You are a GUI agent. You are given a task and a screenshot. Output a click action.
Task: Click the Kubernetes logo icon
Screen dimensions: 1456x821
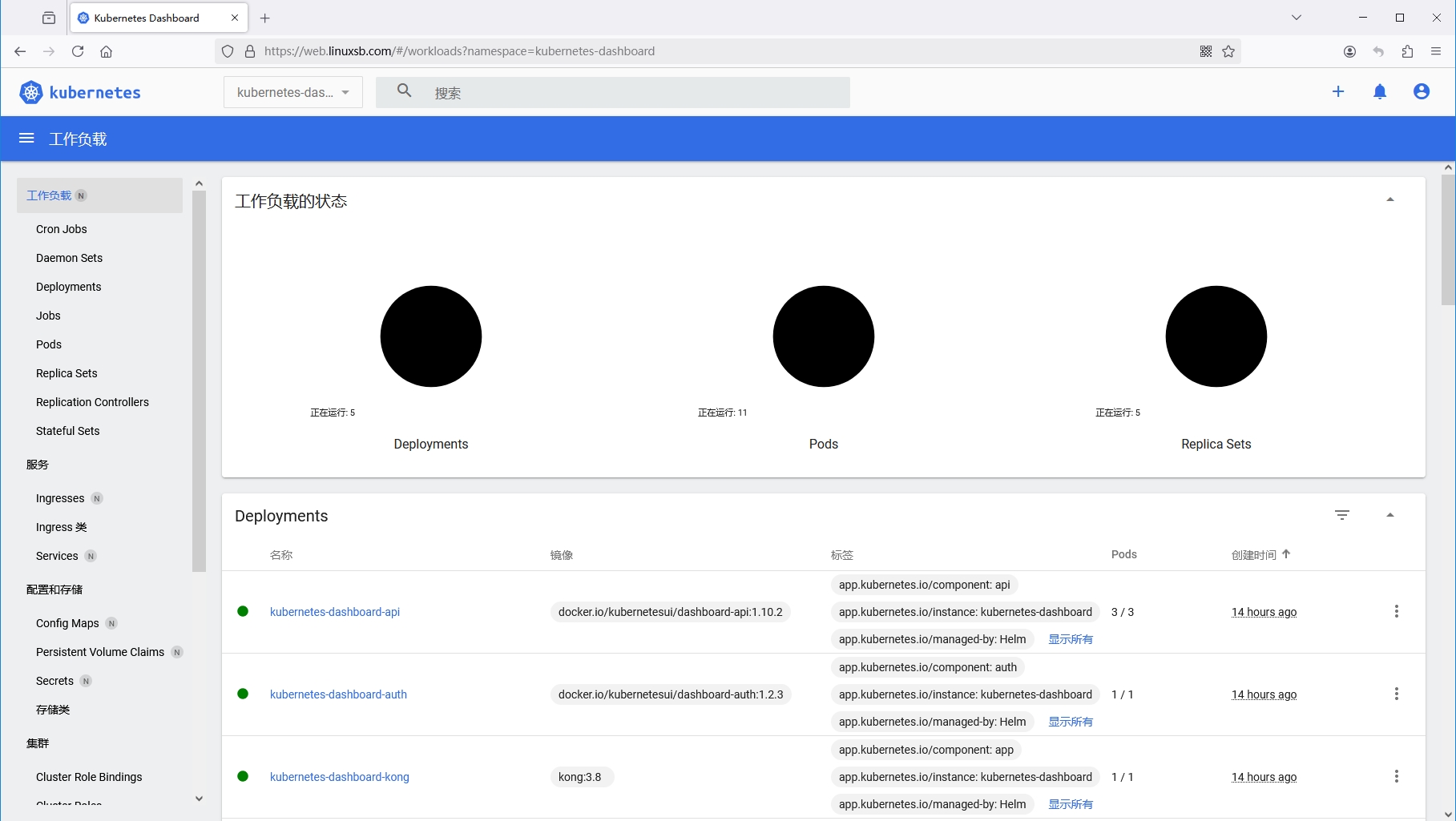[30, 92]
